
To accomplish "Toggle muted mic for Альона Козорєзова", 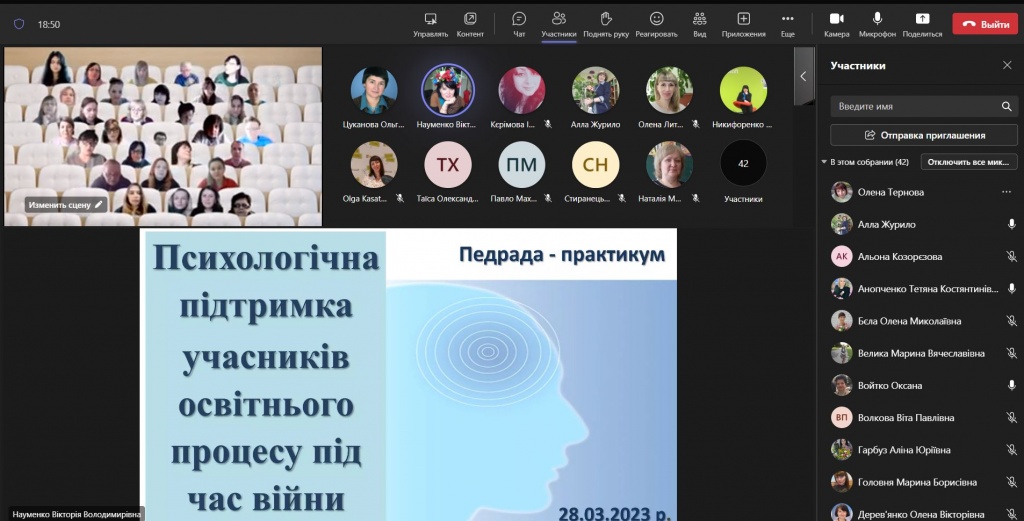I will (1011, 257).
